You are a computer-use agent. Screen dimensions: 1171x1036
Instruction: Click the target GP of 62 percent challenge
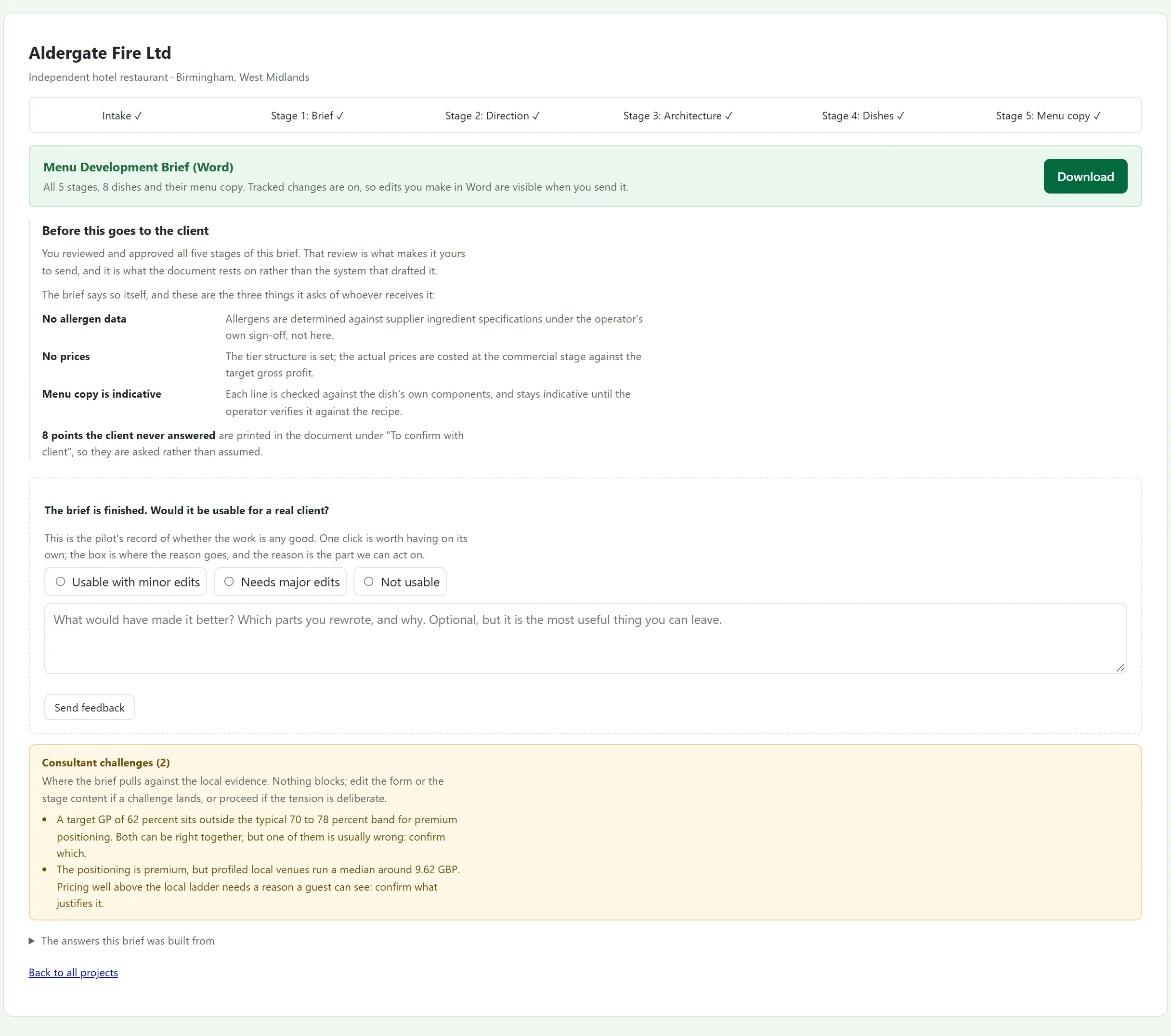coord(257,836)
